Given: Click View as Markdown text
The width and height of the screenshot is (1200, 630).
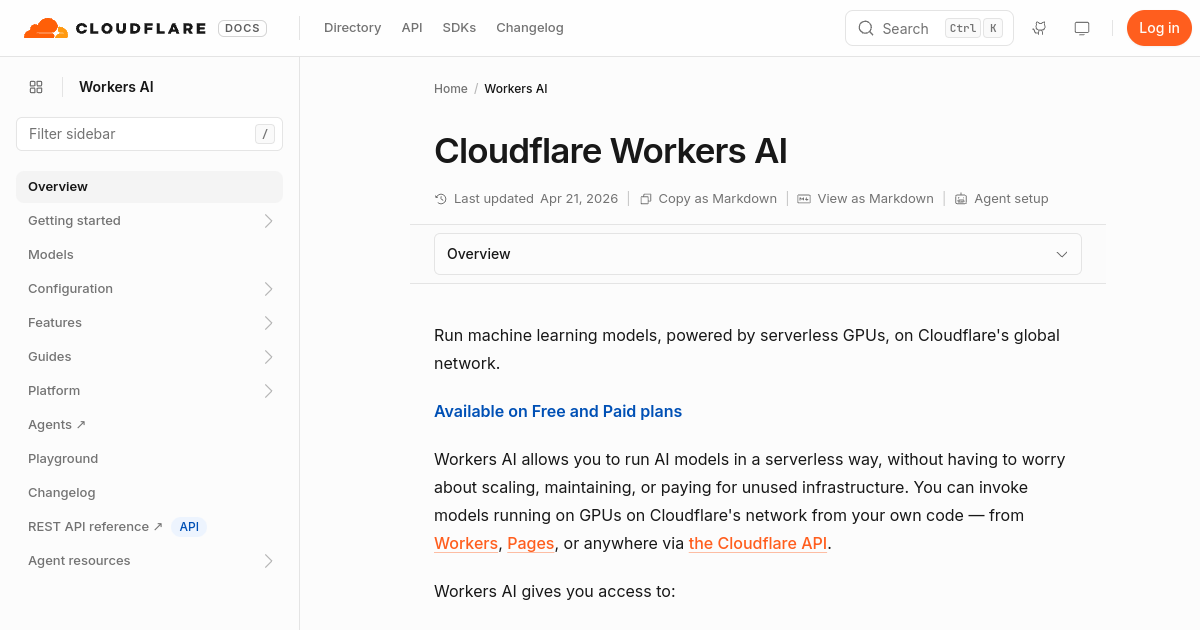Looking at the screenshot, I should click(876, 199).
